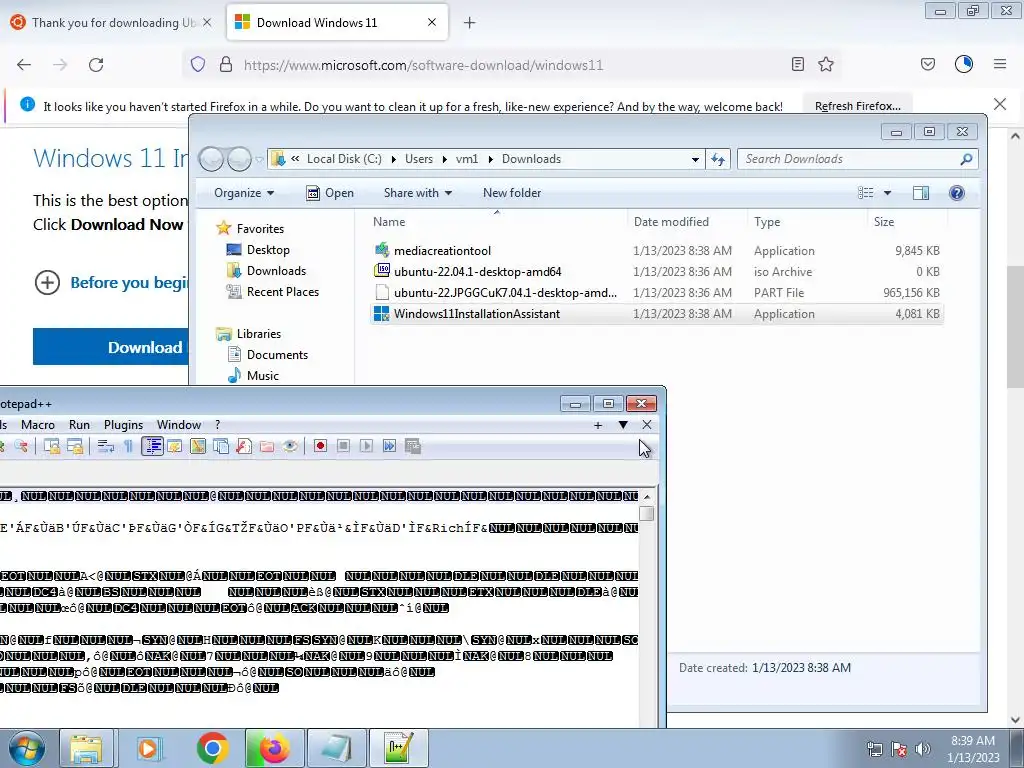Screen dimensions: 1024x768
Task: Open new Firefox tab with plus button
Action: [x=470, y=23]
